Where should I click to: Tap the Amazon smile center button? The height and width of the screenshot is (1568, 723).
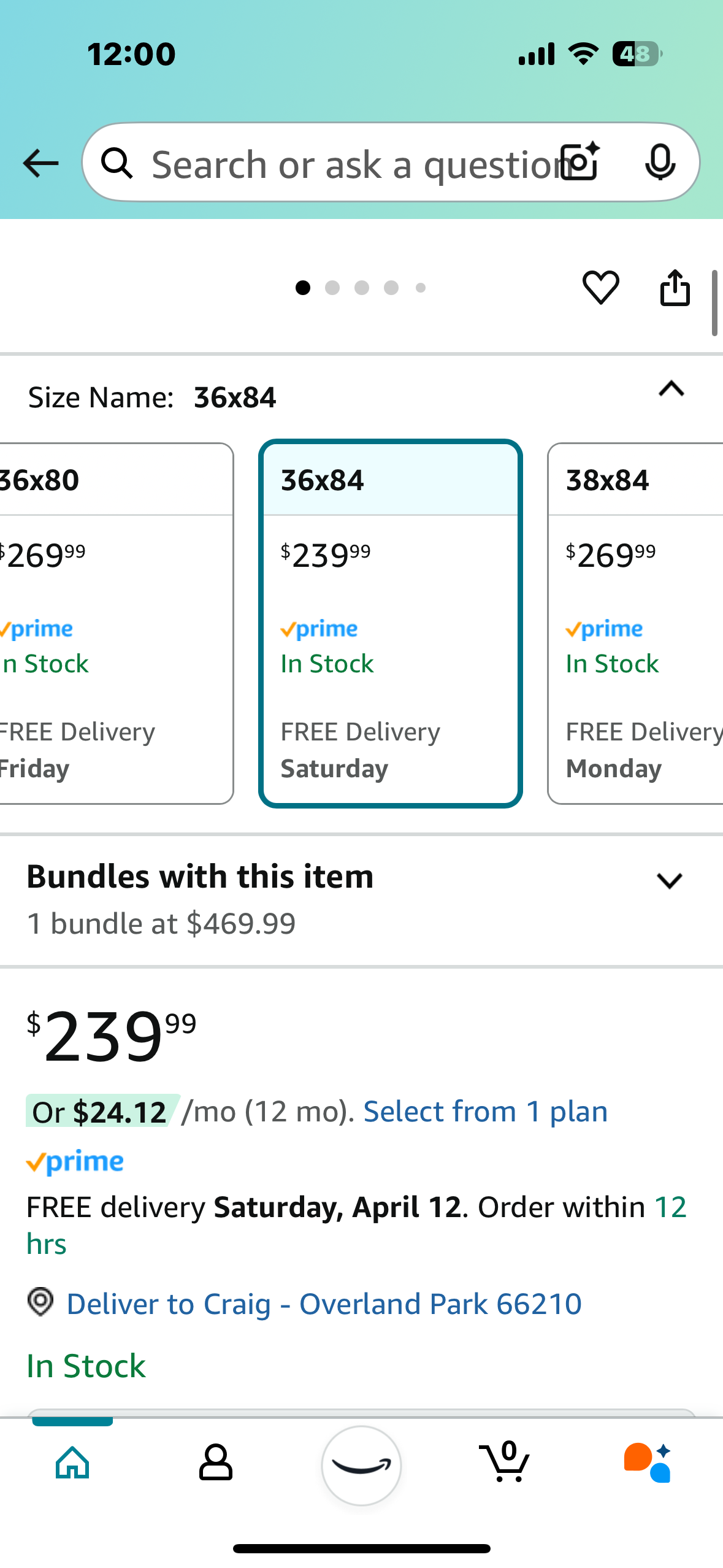tap(361, 1465)
